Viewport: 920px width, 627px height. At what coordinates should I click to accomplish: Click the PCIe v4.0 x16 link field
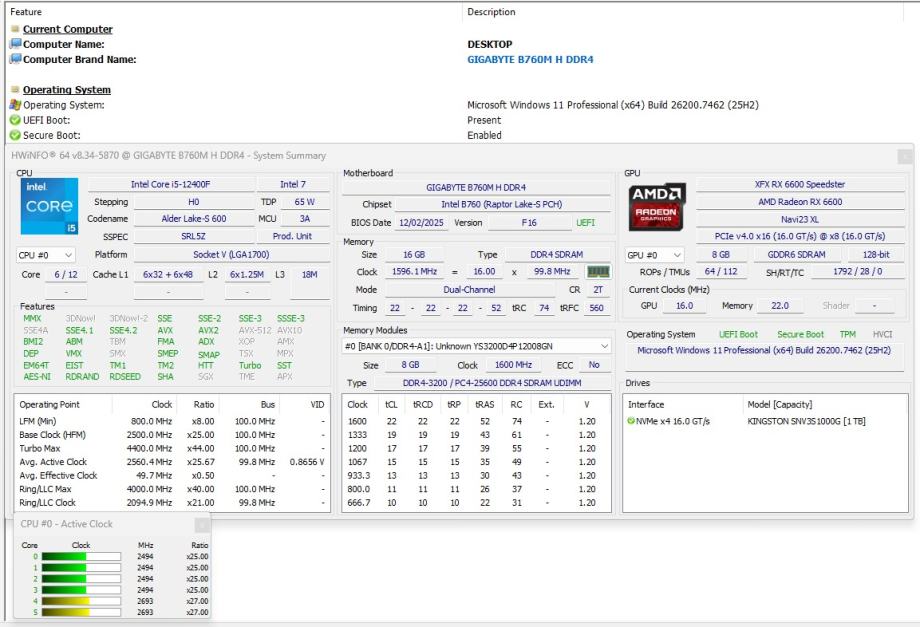coord(800,236)
